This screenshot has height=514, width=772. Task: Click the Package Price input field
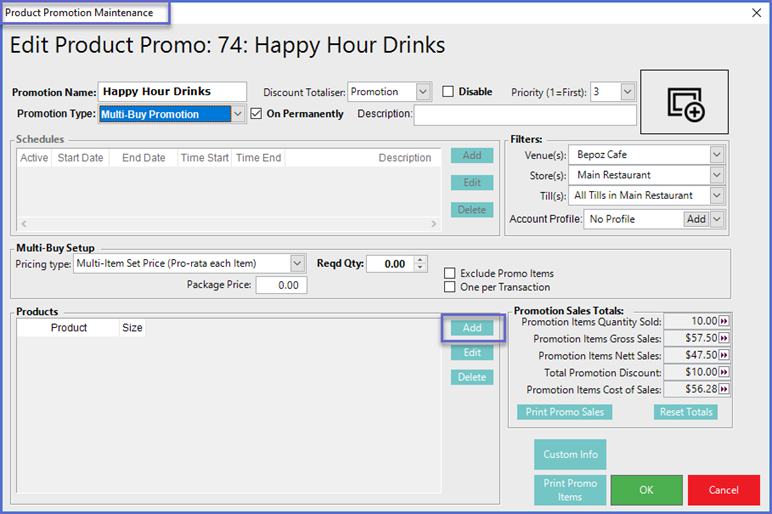(281, 285)
